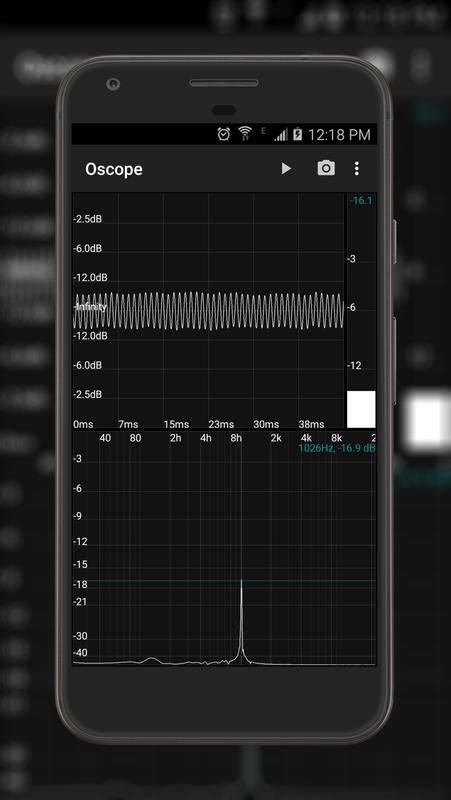Tap the battery charging icon
451x800 pixels.
[297, 134]
